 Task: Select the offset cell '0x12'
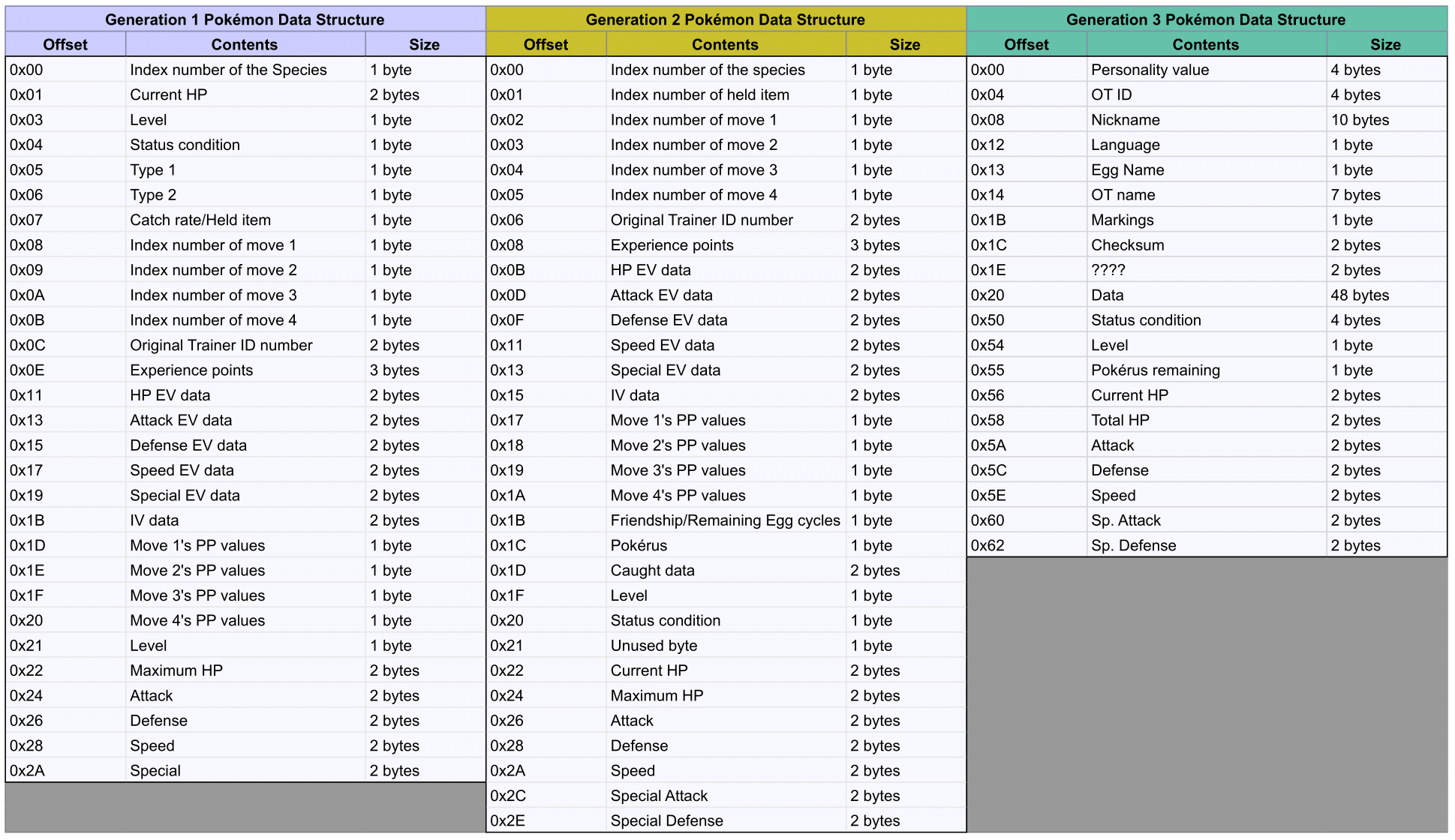(x=1027, y=145)
